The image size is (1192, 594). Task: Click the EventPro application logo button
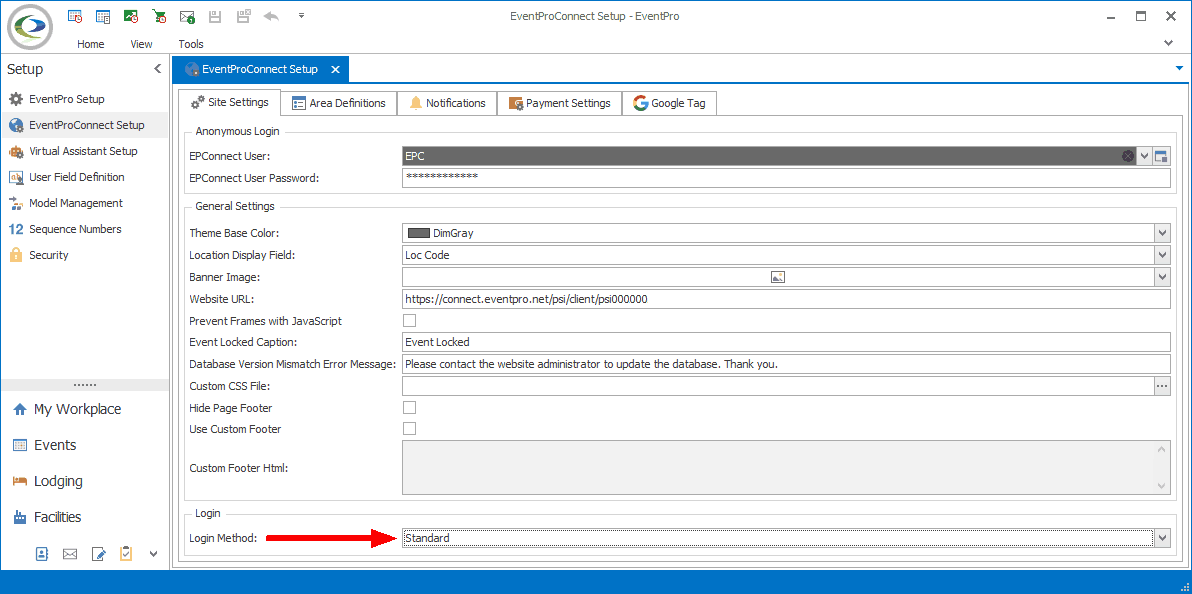tap(30, 27)
